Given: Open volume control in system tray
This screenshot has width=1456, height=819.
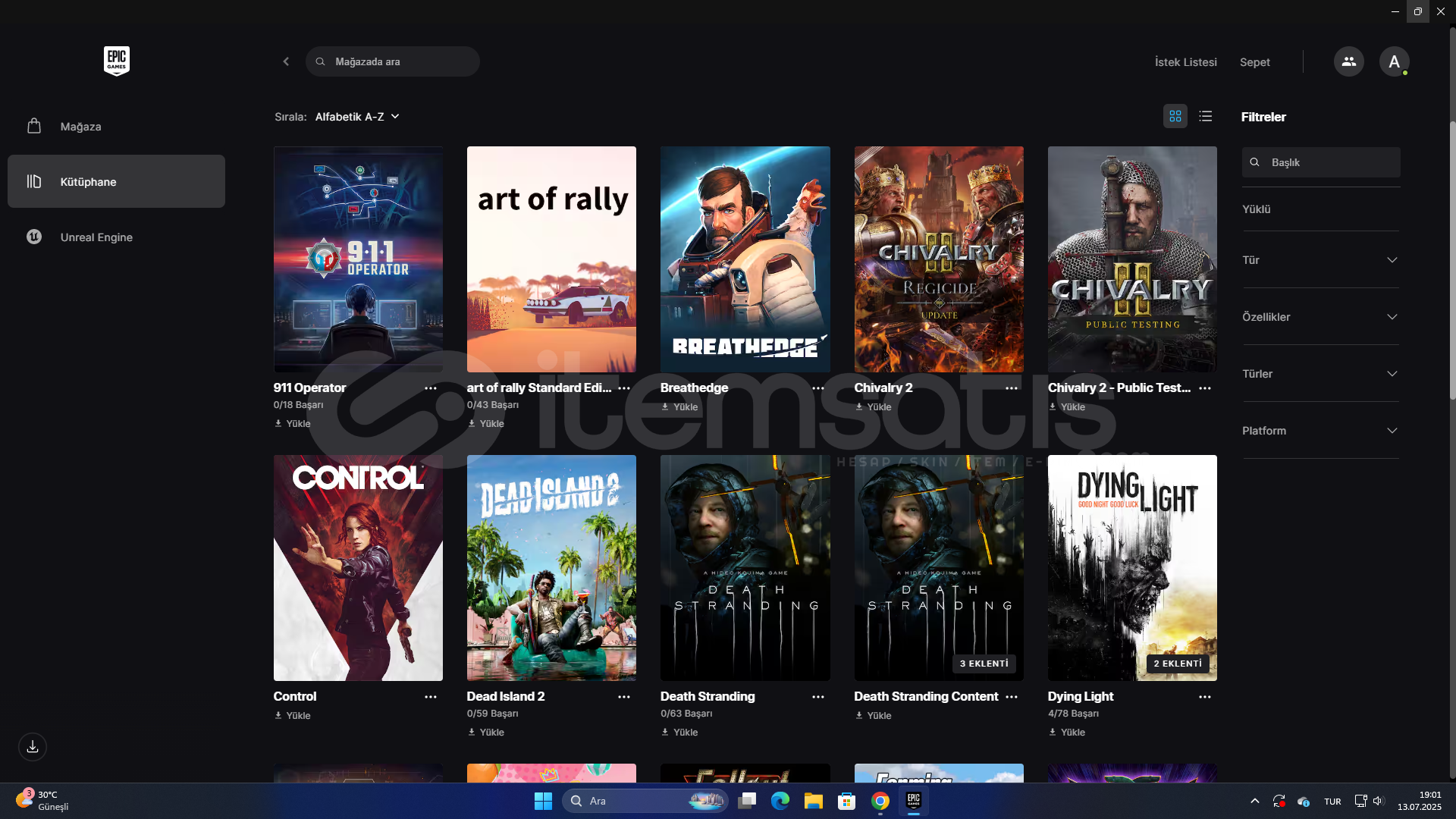Looking at the screenshot, I should coord(1378,801).
